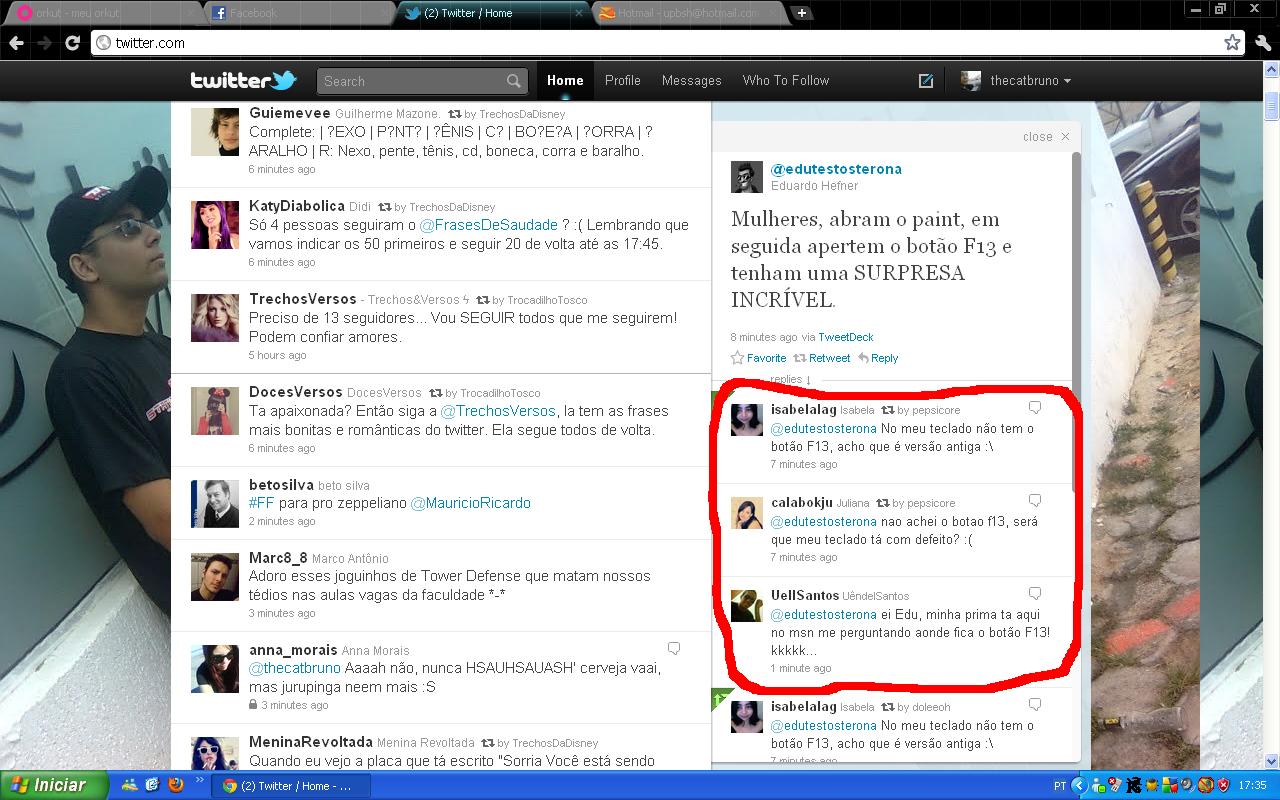Open the @MauricioRicardo mention link
Image resolution: width=1280 pixels, height=800 pixels.
pyautogui.click(x=471, y=503)
